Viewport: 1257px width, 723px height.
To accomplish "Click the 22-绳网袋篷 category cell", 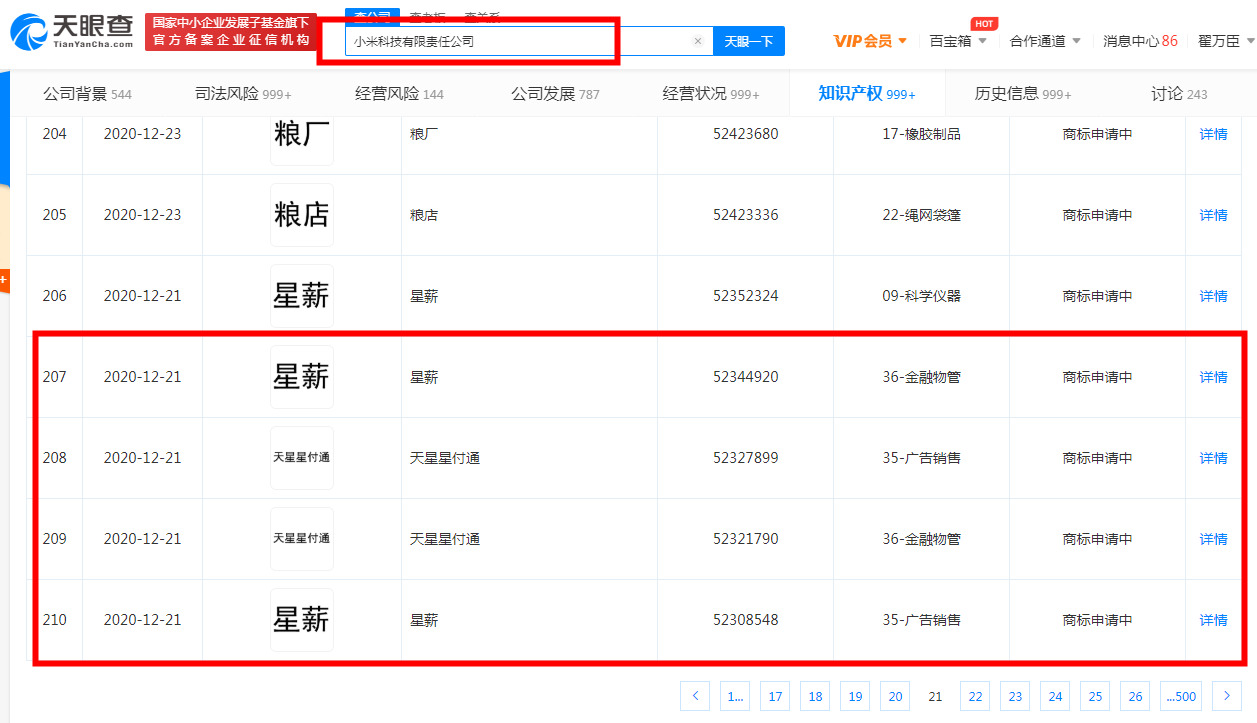I will point(921,215).
